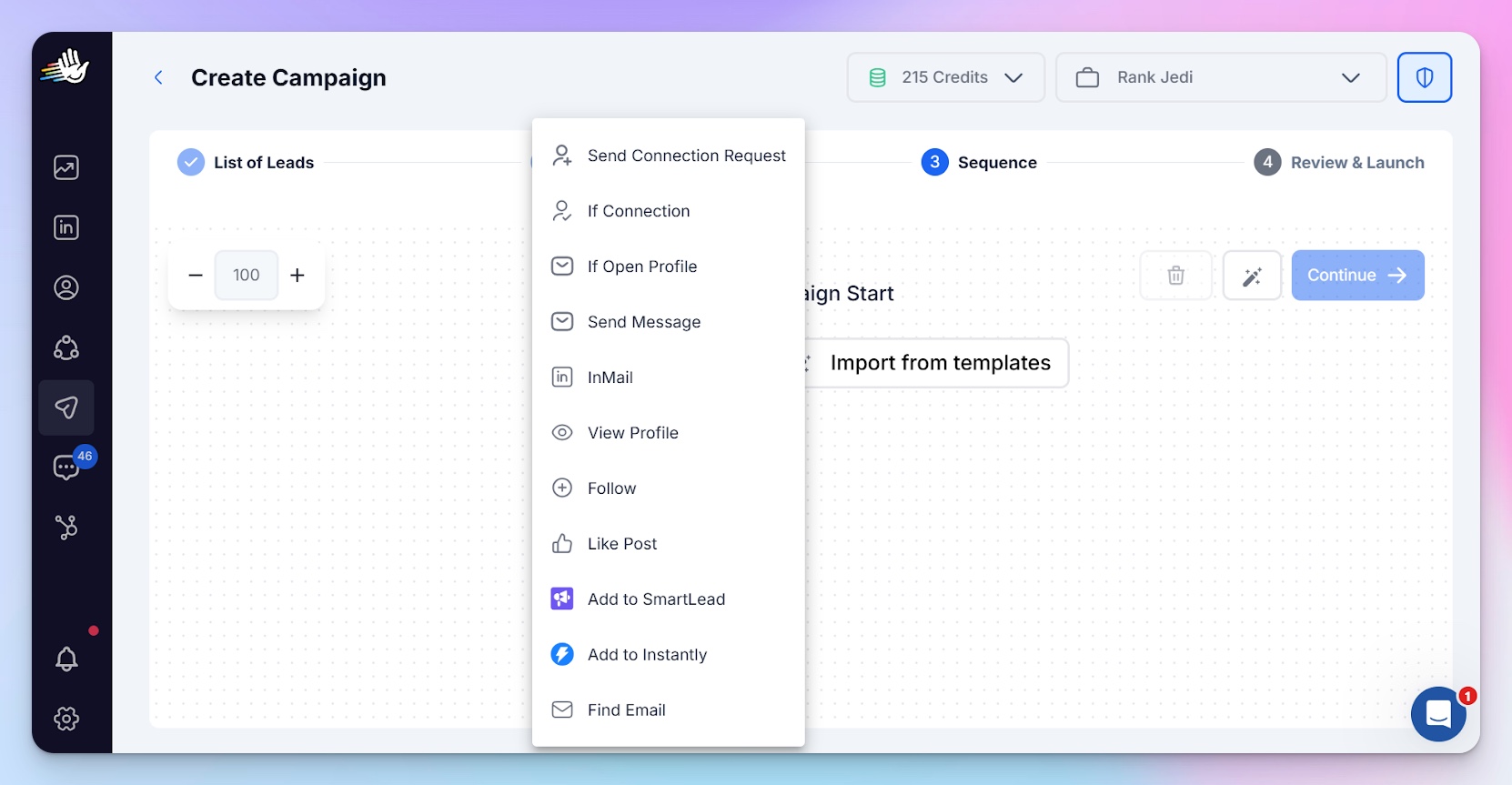Select Add to SmartLead menu option
This screenshot has height=785, width=1512.
[x=669, y=599]
